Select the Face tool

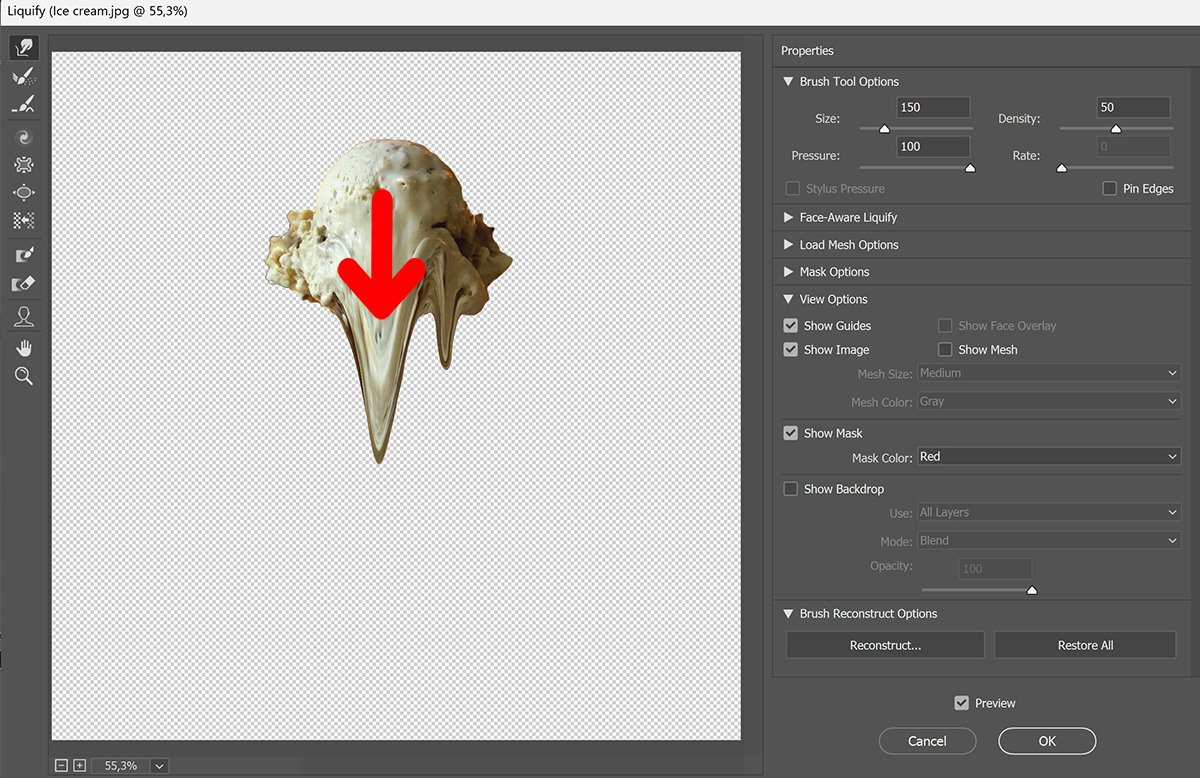pos(23,315)
